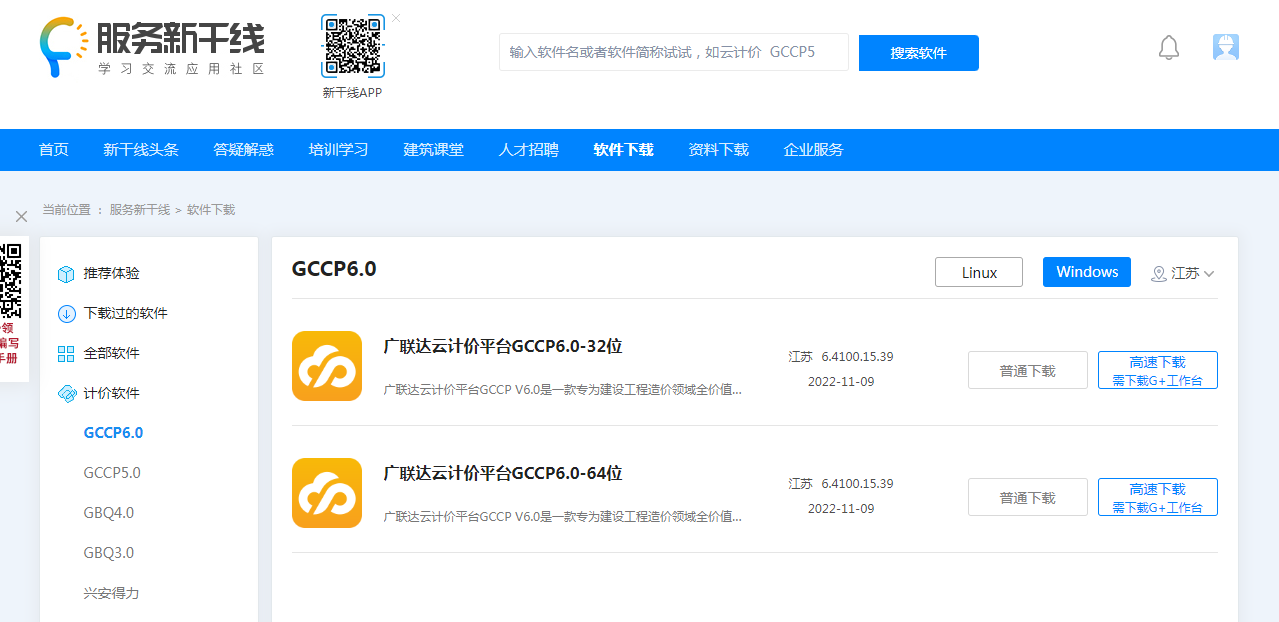This screenshot has width=1279, height=622.
Task: Close the QR code popup near 新干线APP
Action: coord(396,18)
